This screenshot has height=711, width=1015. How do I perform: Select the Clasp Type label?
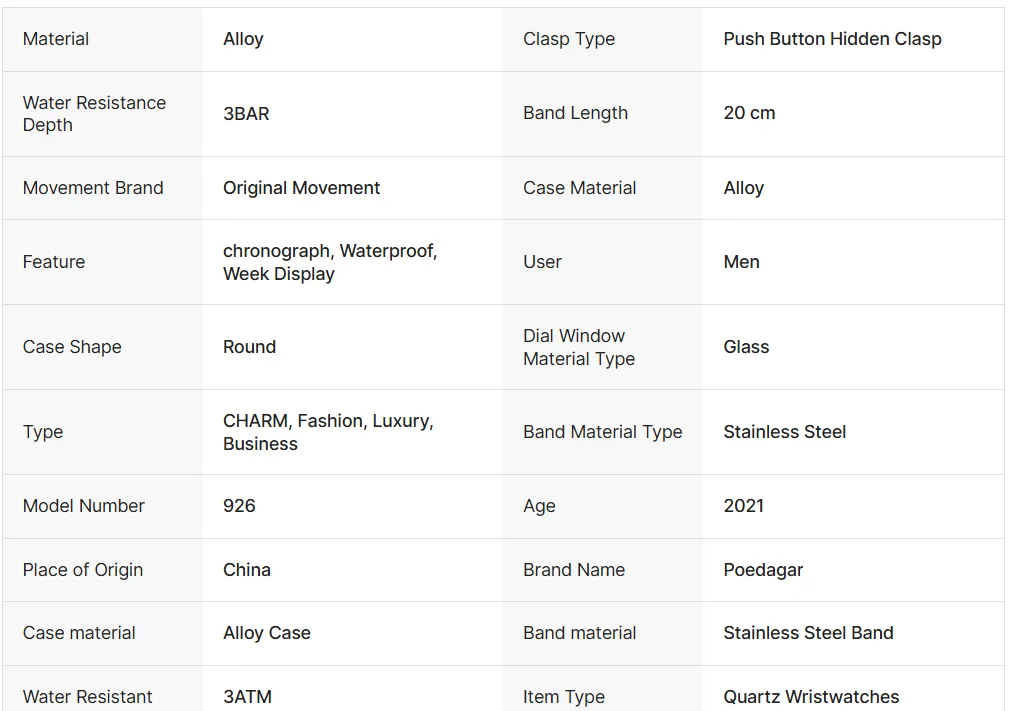[568, 39]
